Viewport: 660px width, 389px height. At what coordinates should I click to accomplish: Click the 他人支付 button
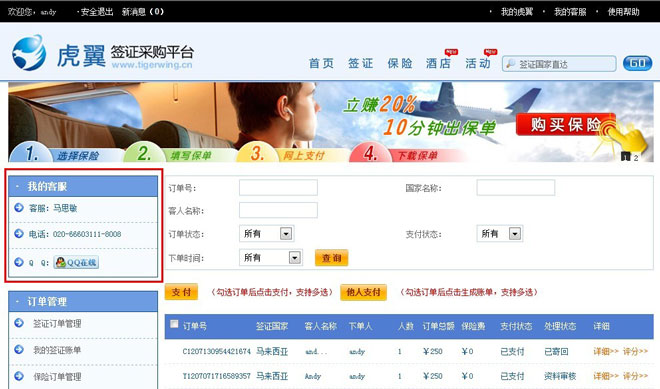[363, 292]
